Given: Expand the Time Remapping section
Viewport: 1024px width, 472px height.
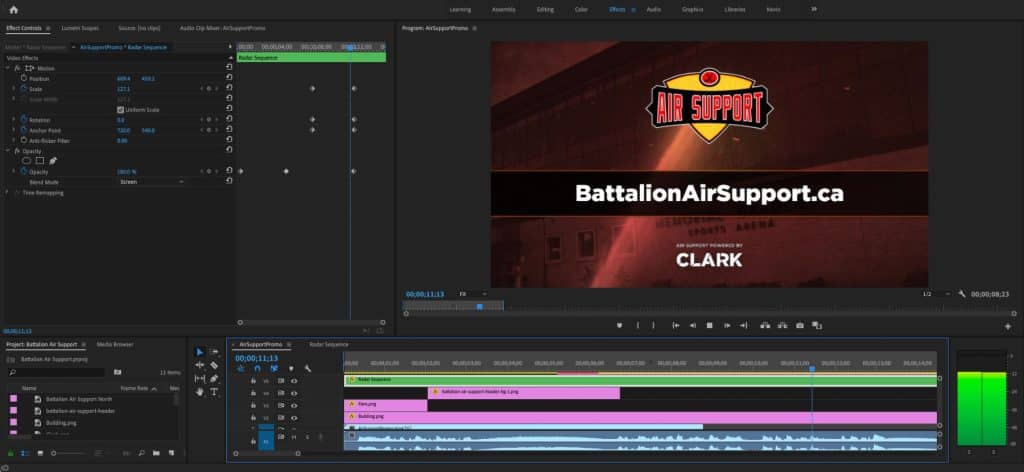Looking at the screenshot, I should [x=8, y=193].
